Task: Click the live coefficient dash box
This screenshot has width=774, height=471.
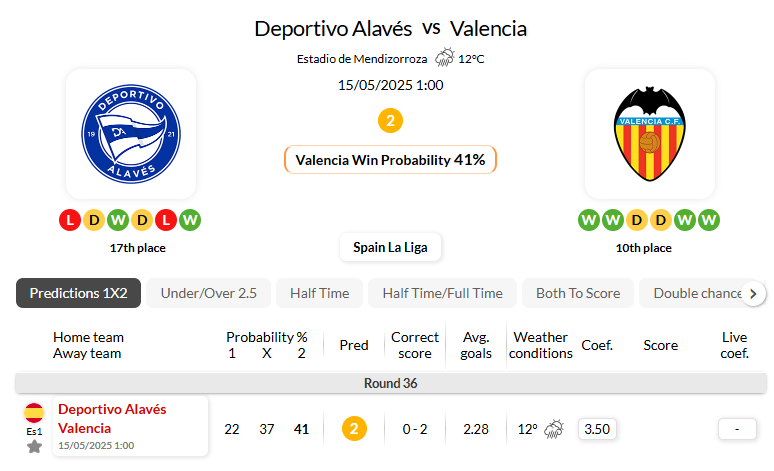Action: [737, 429]
